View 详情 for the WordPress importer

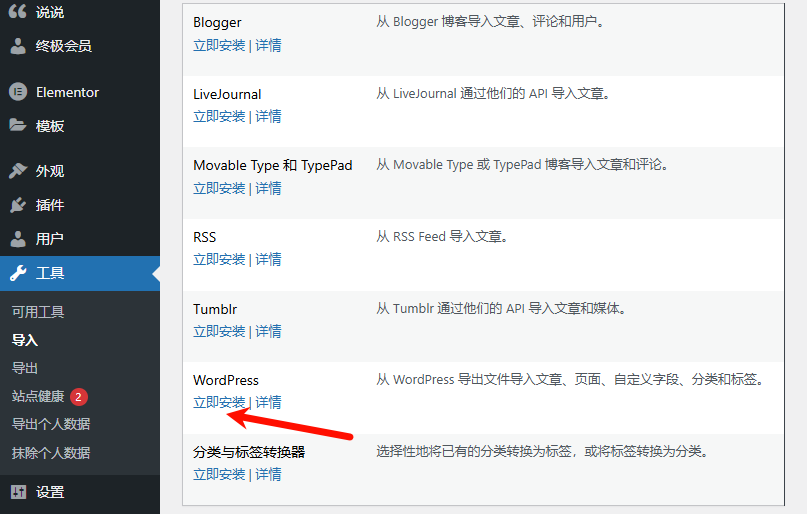pos(268,402)
